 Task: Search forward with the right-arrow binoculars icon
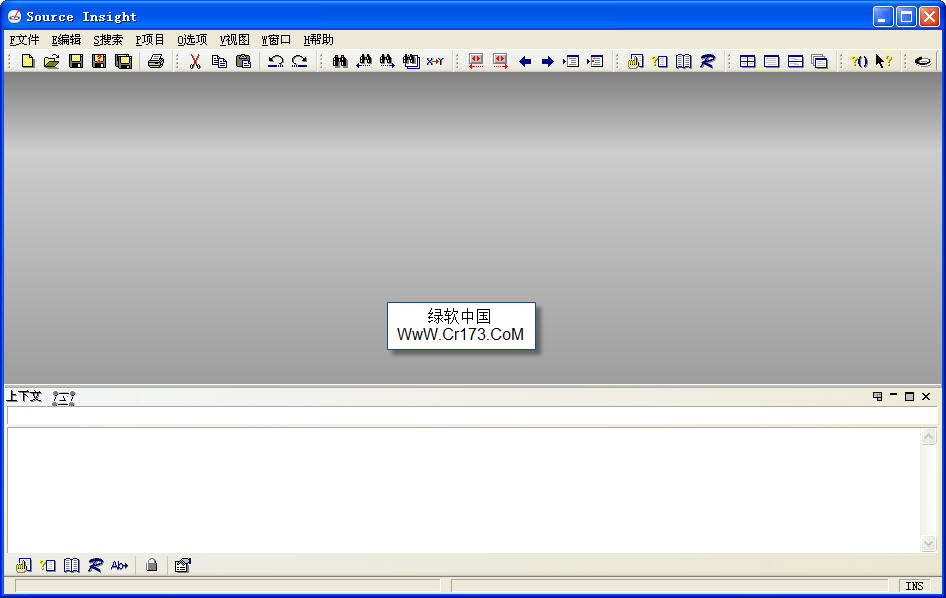pyautogui.click(x=387, y=61)
